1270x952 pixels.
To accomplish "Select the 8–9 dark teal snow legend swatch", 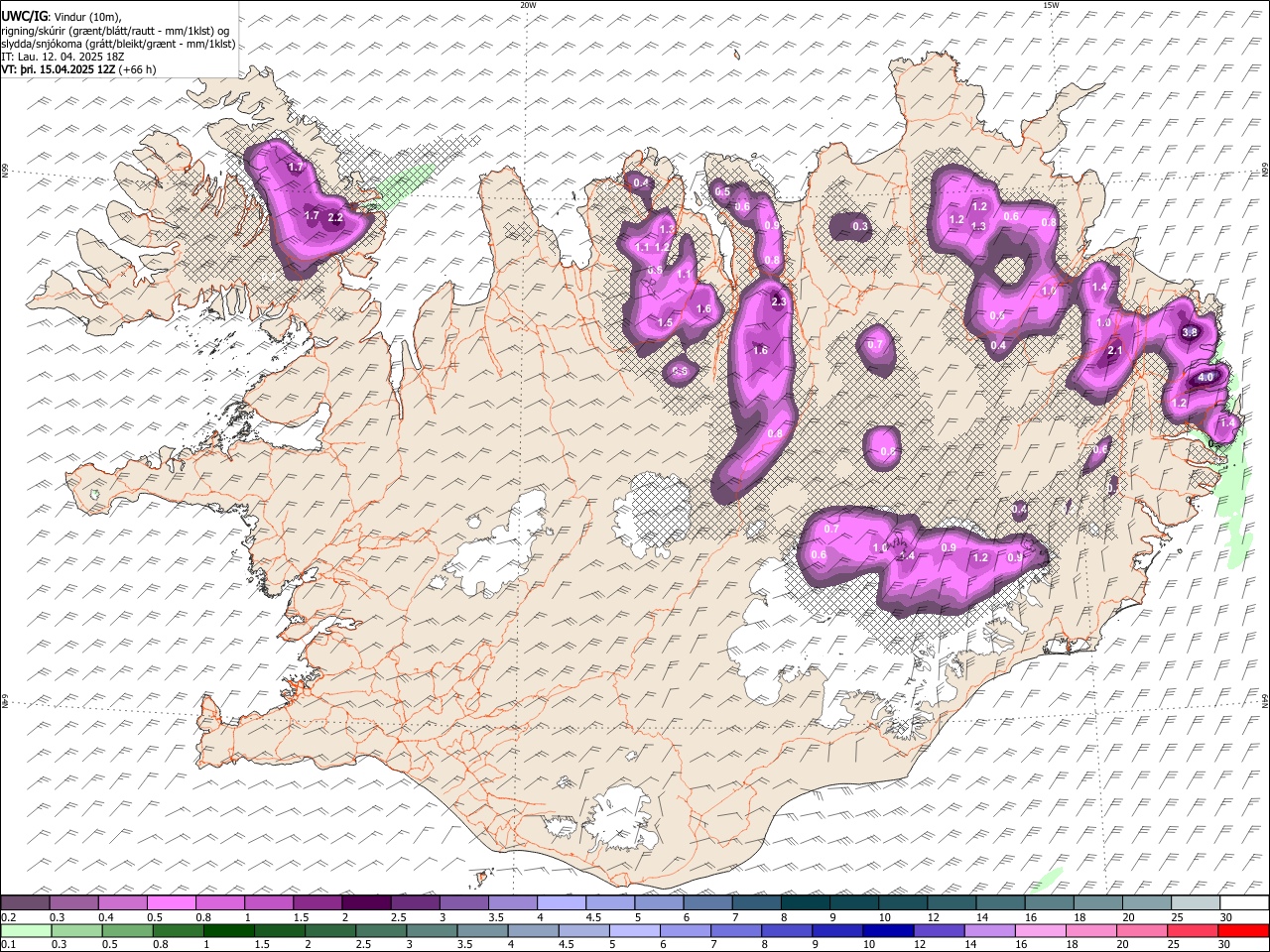I will click(806, 902).
